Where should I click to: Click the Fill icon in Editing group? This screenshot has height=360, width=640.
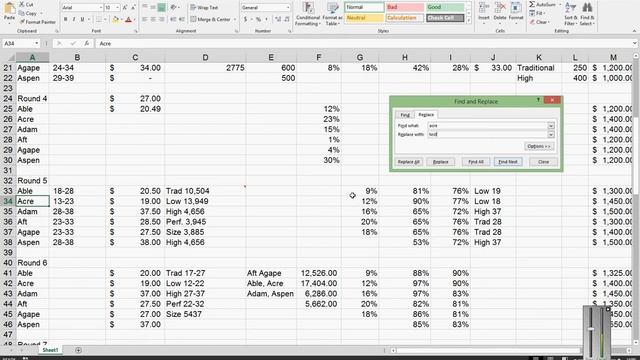(532, 13)
